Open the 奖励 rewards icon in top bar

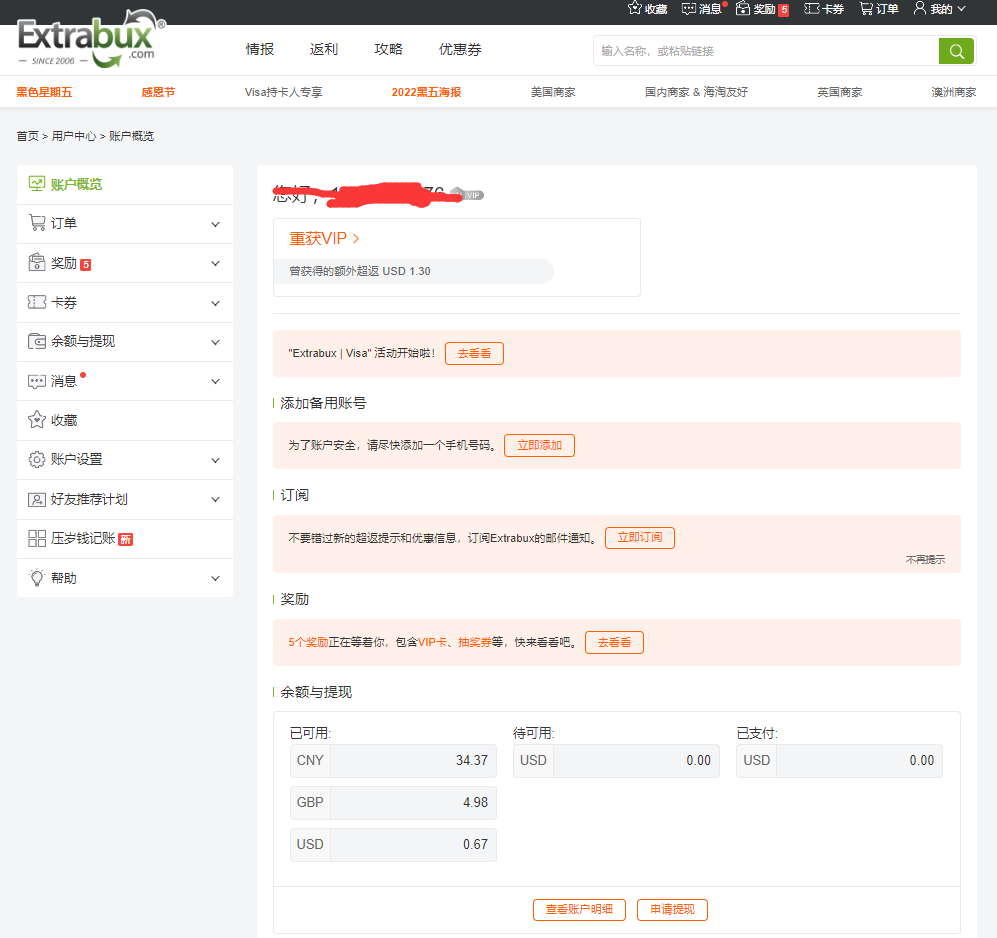(742, 9)
